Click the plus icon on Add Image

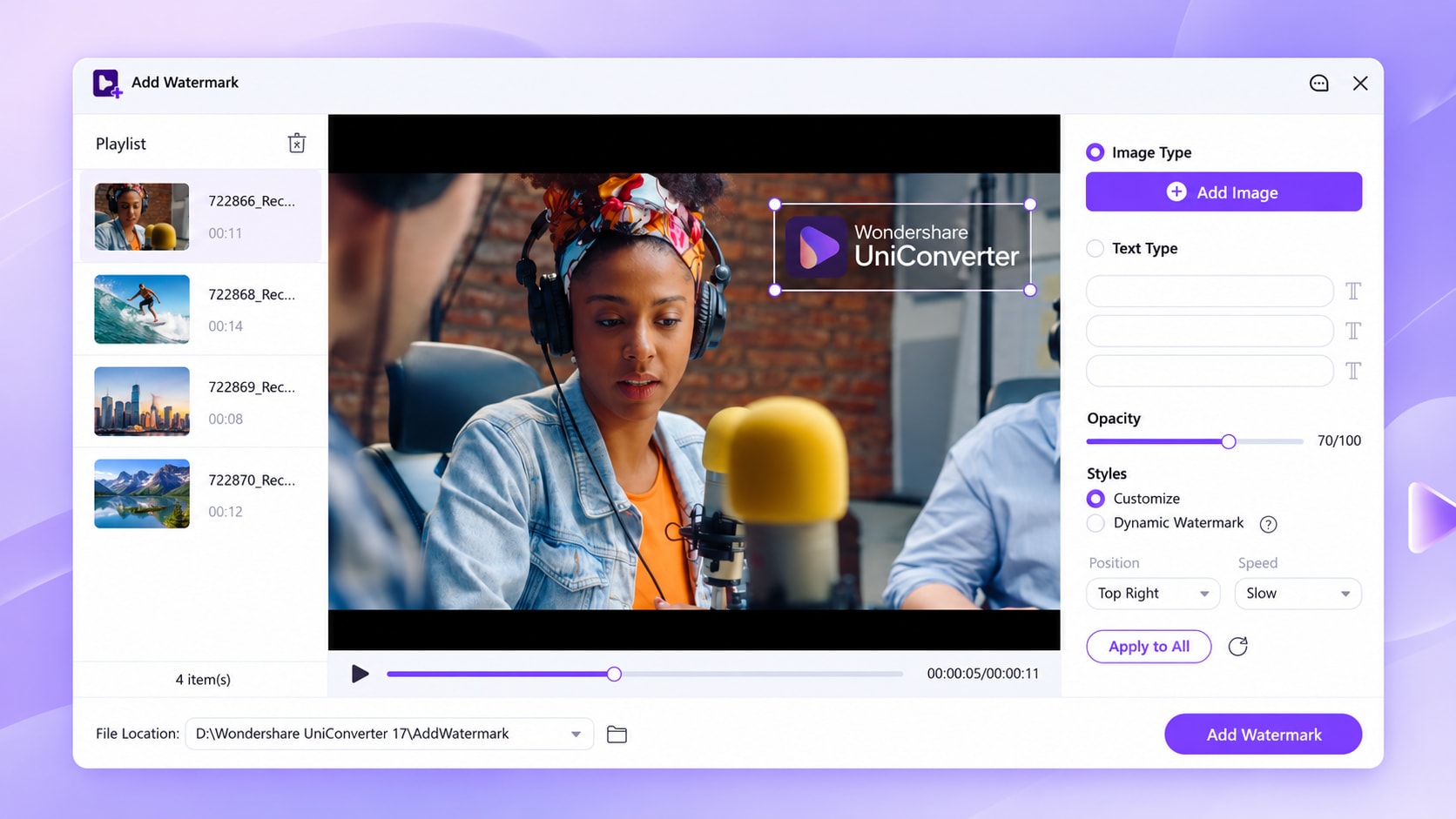pos(1176,192)
